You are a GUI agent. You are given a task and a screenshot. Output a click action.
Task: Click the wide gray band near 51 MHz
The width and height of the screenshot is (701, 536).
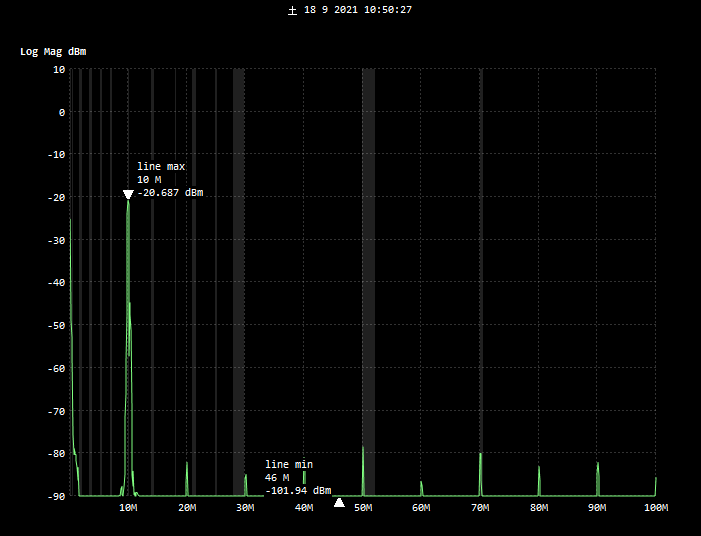368,282
